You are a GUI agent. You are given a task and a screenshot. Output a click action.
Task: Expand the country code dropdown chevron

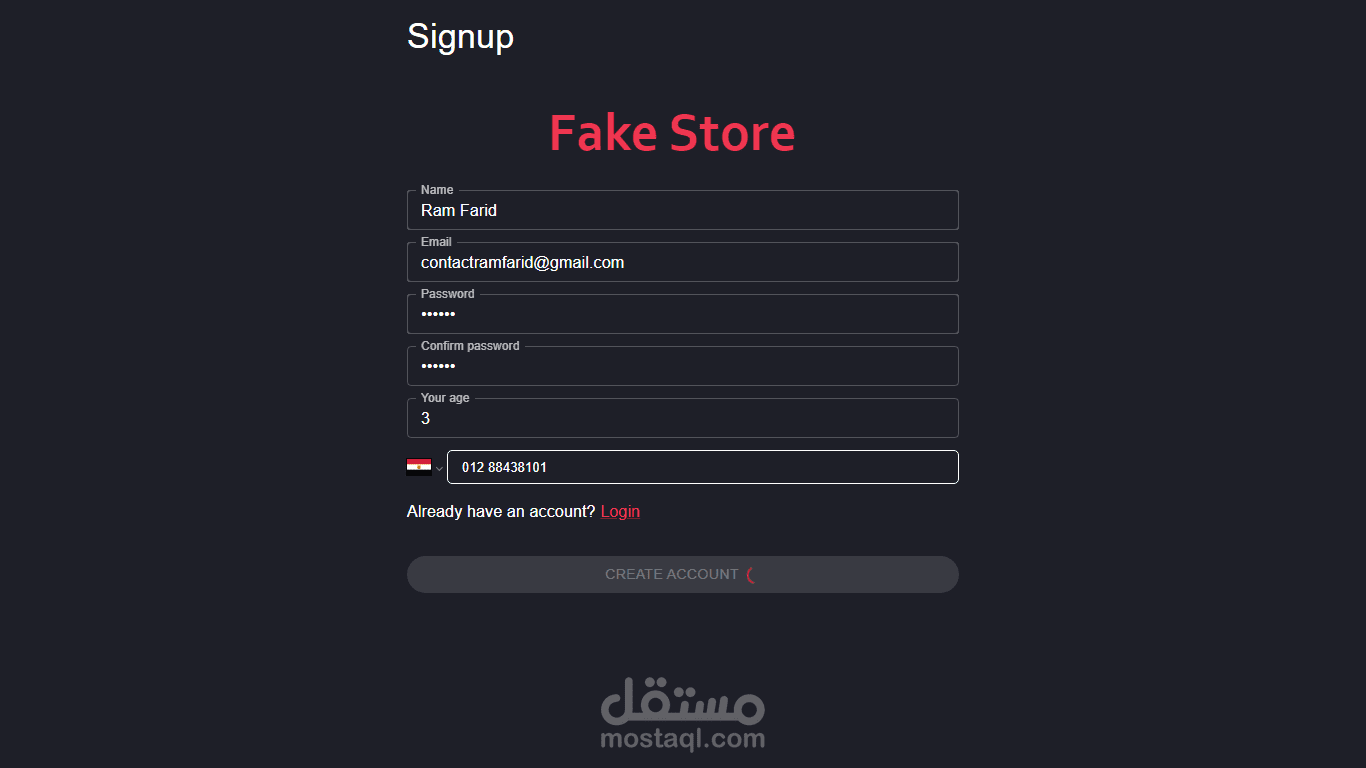pyautogui.click(x=439, y=469)
